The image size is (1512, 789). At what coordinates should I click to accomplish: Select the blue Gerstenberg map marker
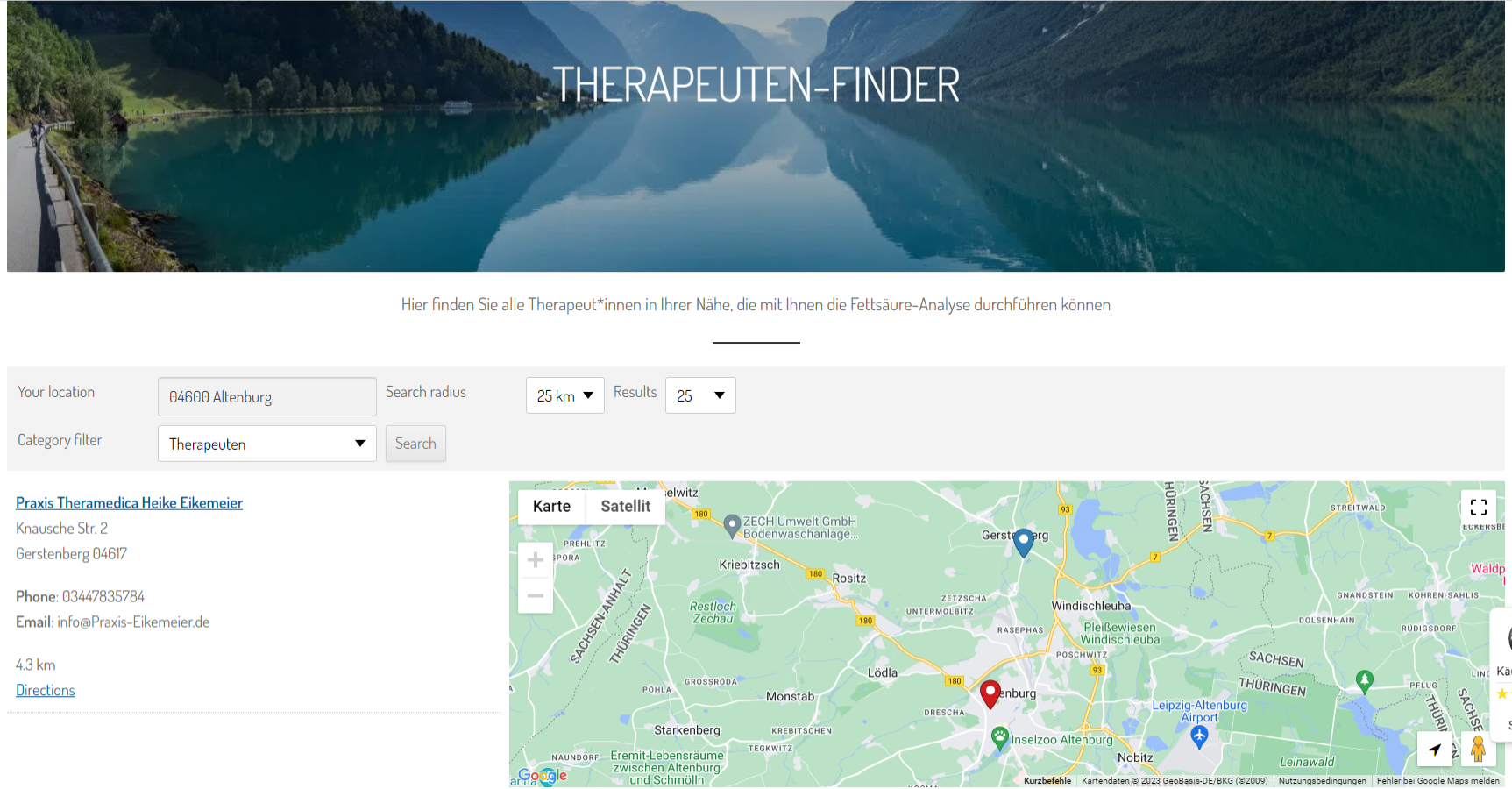(x=1023, y=543)
